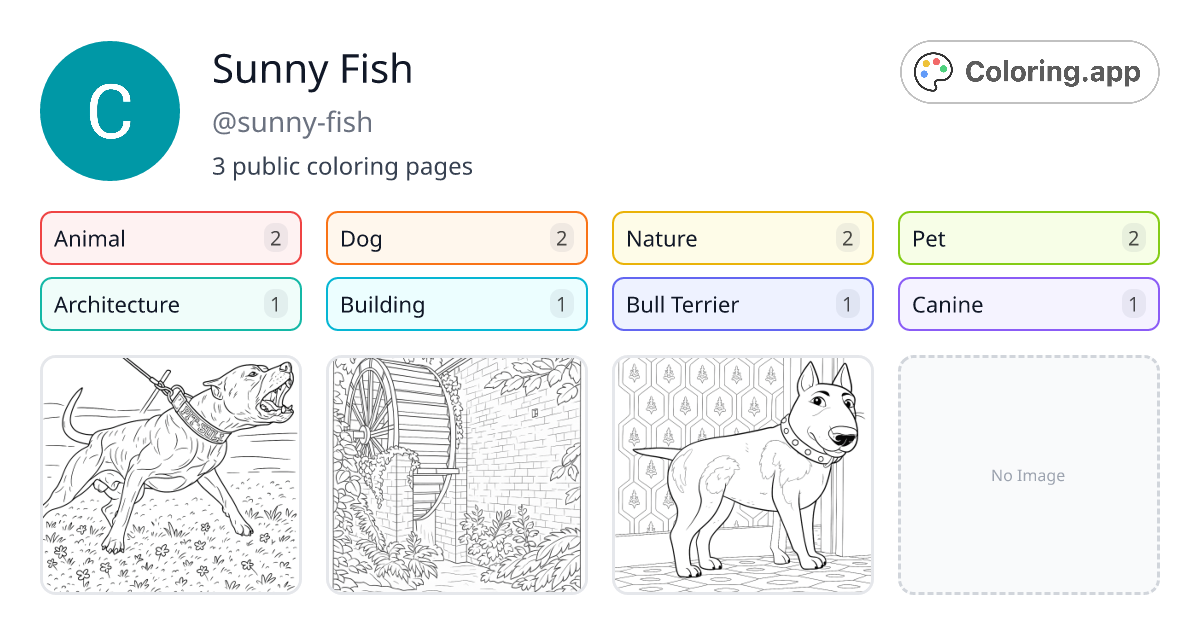Select the Architecture category chip

170,304
